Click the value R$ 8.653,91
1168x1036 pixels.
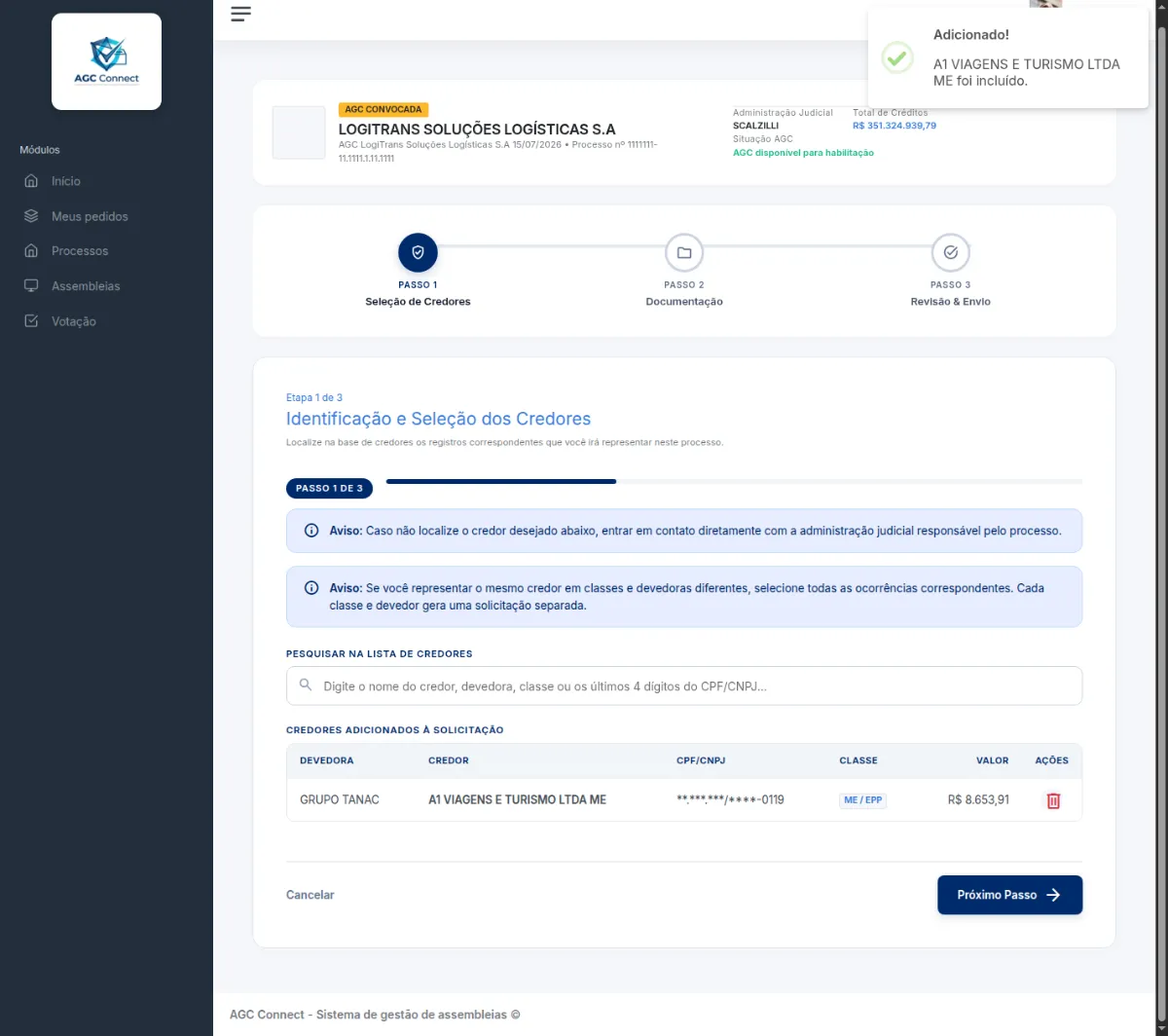pyautogui.click(x=978, y=799)
